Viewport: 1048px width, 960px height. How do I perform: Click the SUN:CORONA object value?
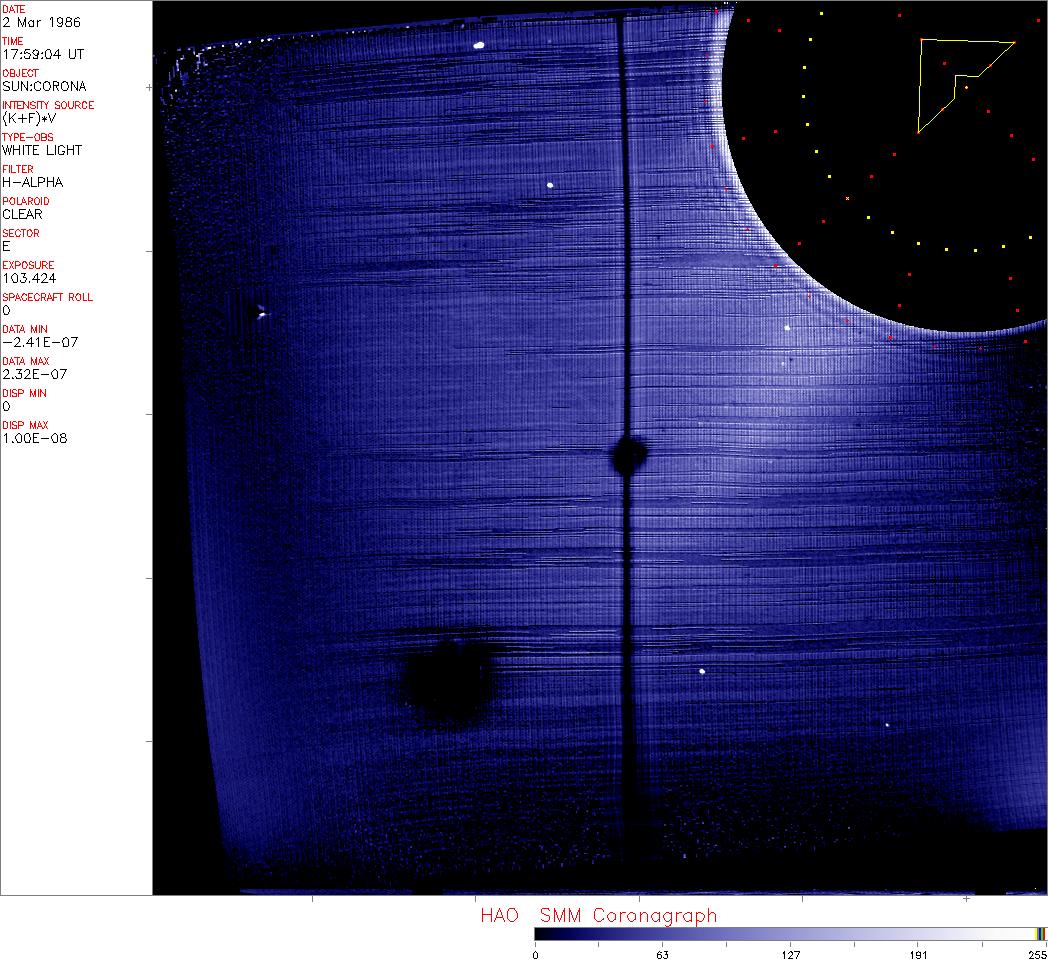click(44, 86)
